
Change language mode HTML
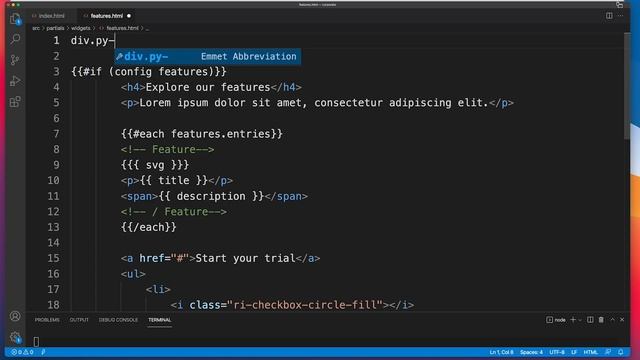[590, 352]
